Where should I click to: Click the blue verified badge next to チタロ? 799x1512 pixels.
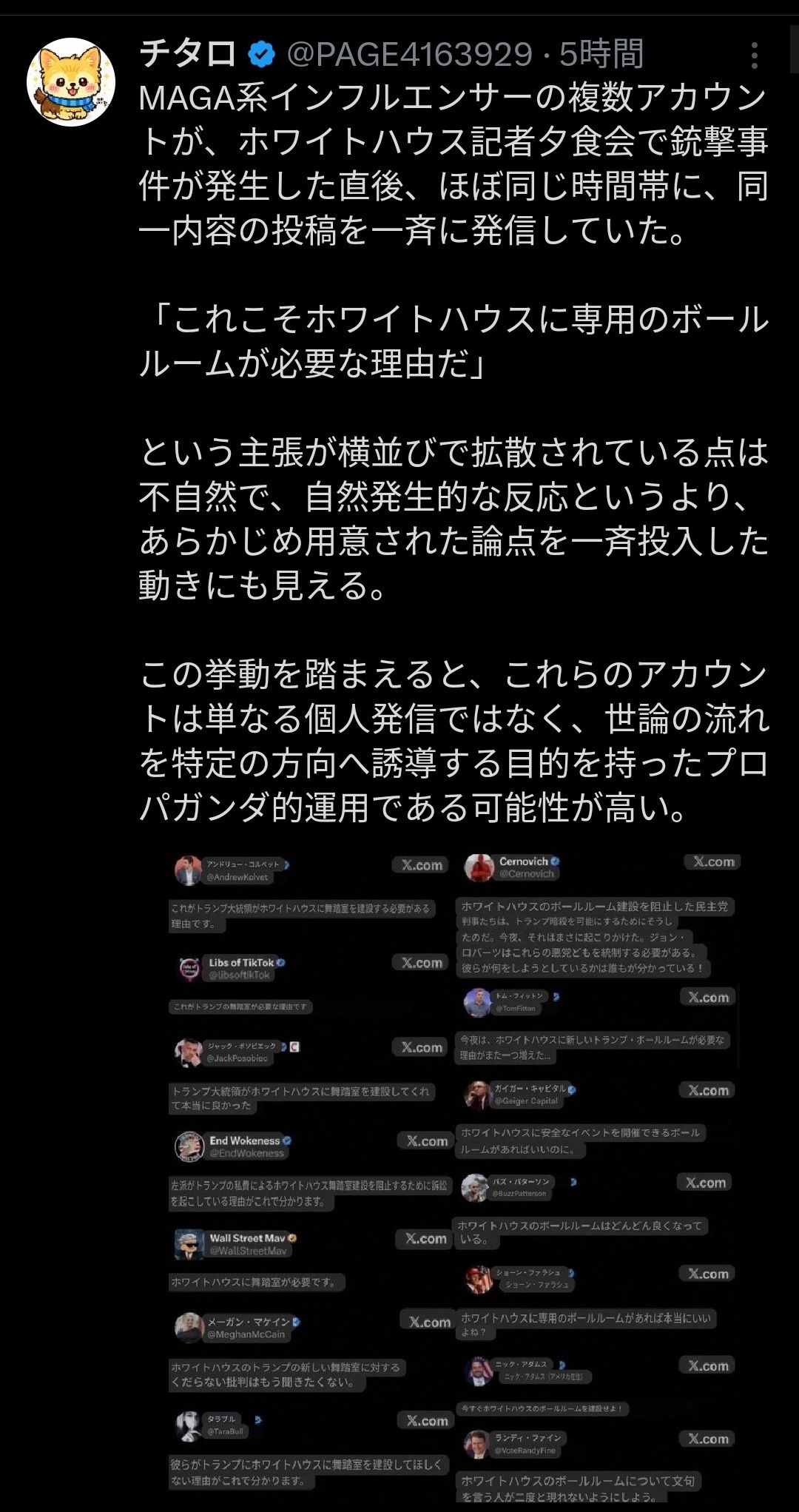click(262, 55)
